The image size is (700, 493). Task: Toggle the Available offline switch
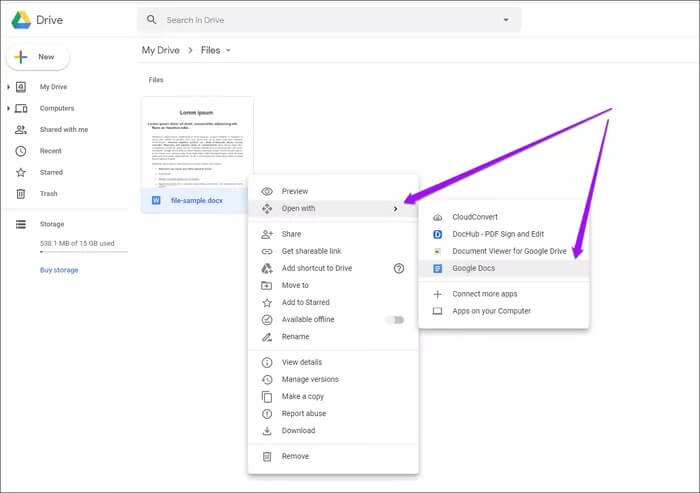395,320
